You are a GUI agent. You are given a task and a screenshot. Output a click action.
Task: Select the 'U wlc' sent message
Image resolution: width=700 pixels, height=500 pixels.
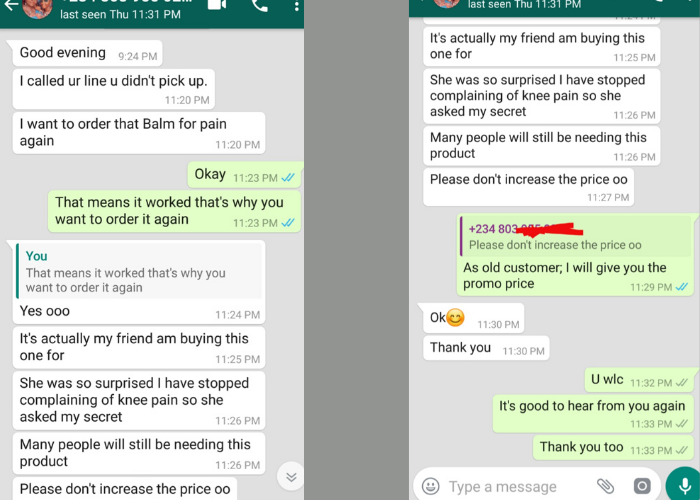(x=639, y=380)
